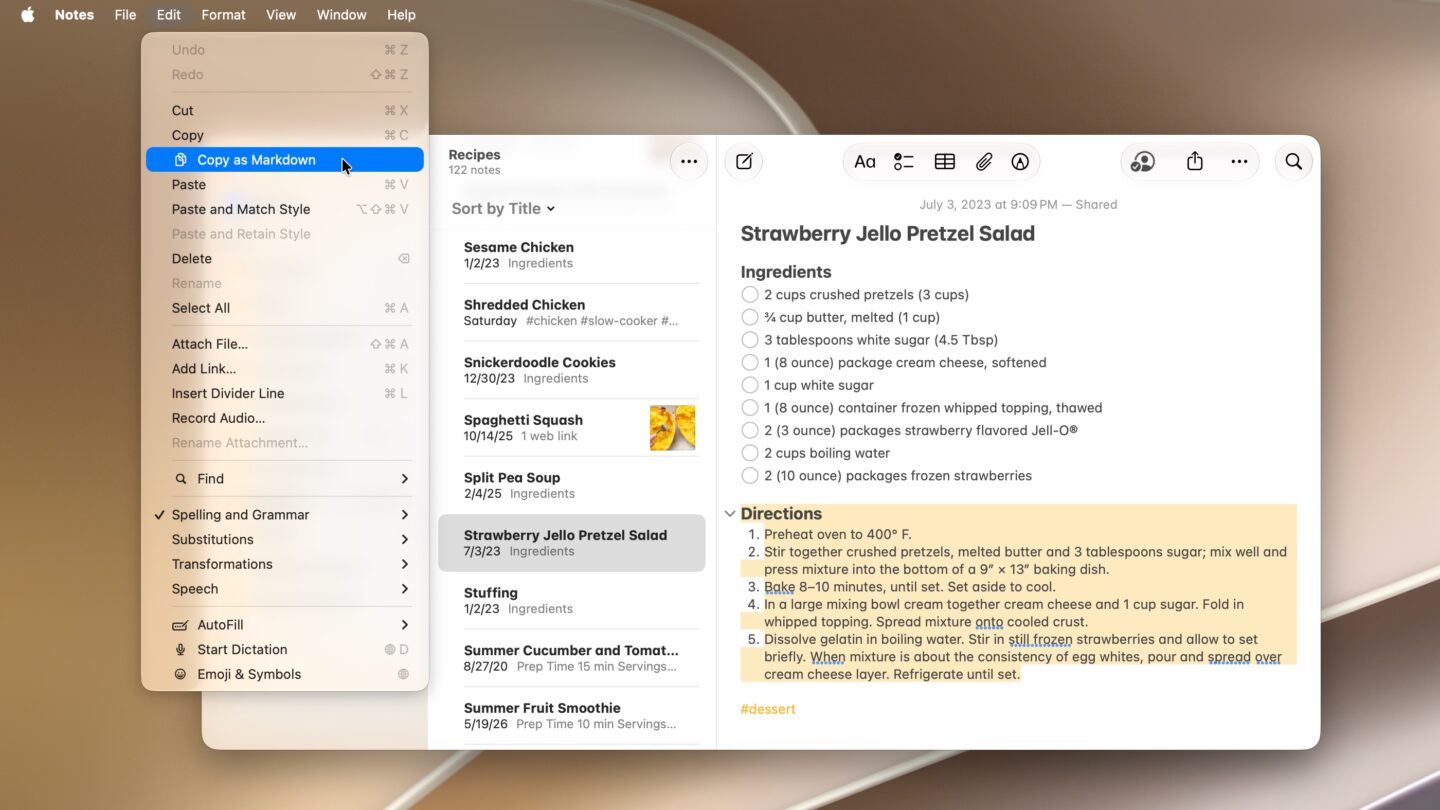This screenshot has height=810, width=1440.
Task: Open the Summer Fruit Smoothie note
Action: [572, 716]
